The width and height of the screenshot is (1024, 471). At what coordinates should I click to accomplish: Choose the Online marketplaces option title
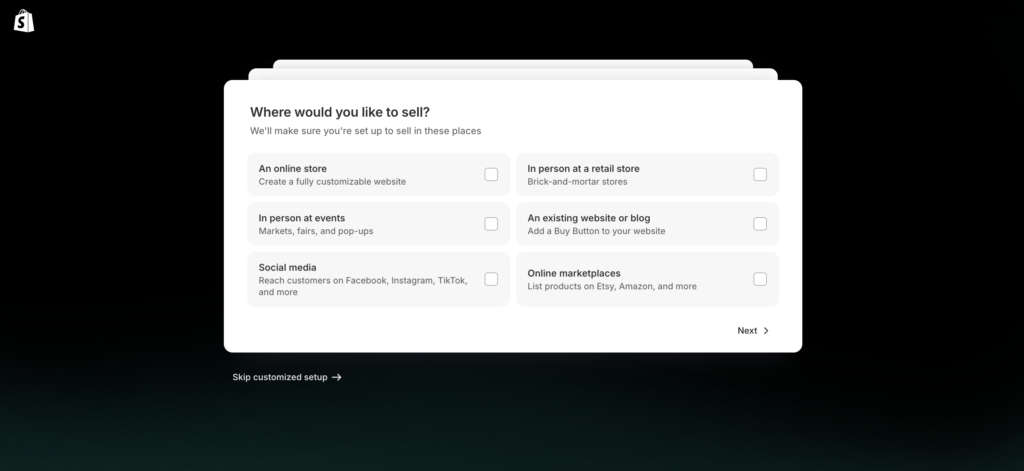coord(574,273)
